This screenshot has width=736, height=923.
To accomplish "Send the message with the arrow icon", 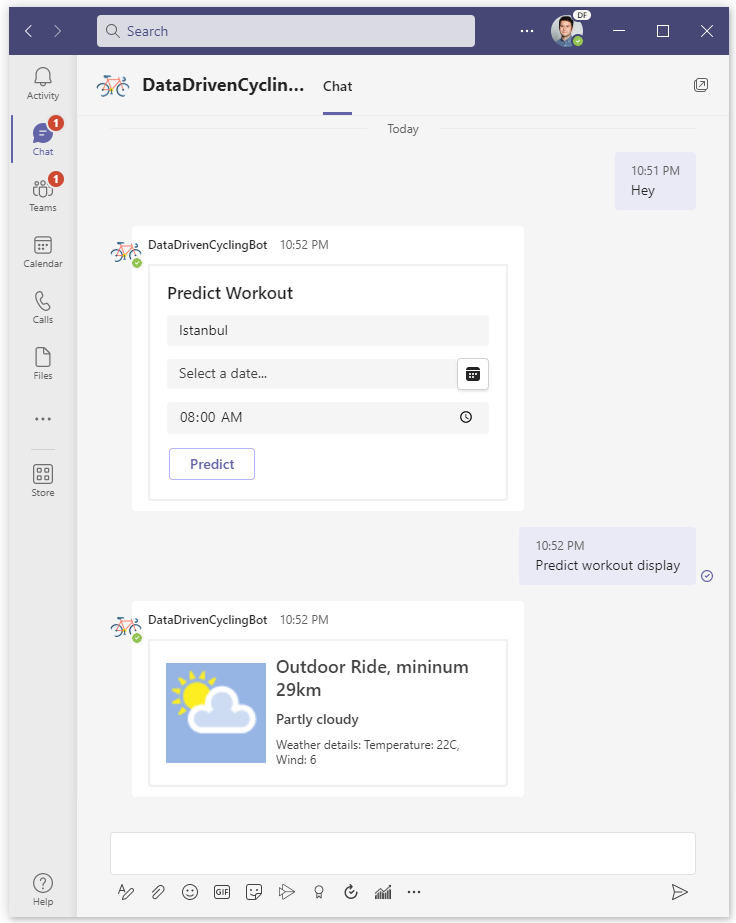I will pos(679,892).
